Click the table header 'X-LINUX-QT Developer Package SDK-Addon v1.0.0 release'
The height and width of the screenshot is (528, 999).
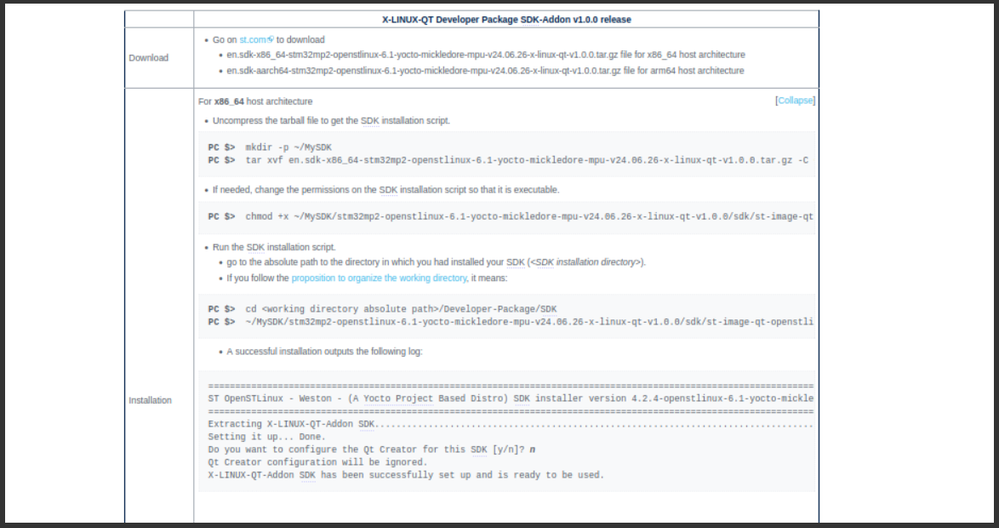507,20
